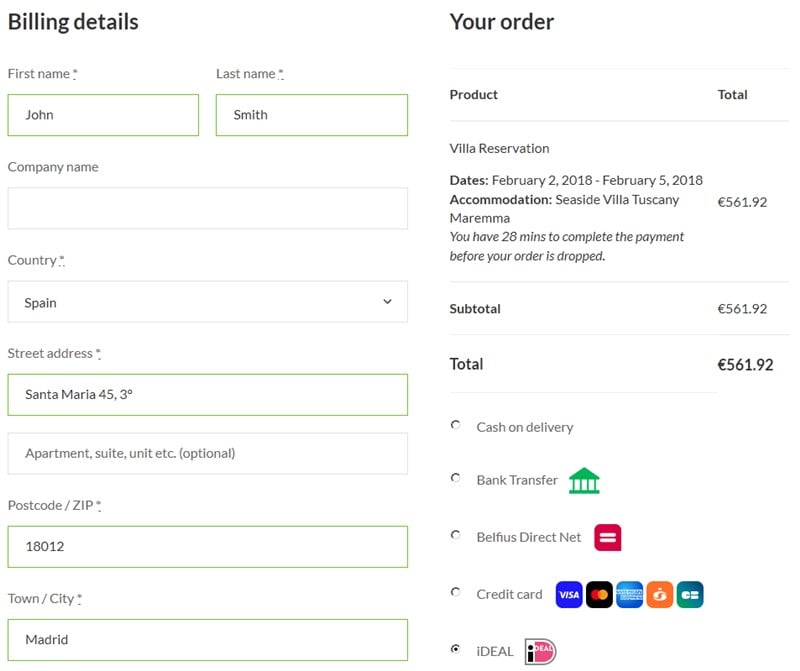Focus the Postcode / ZIP field

207,547
